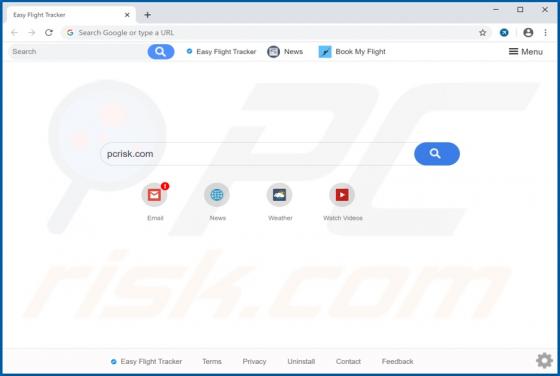Open the hamburger Menu

coord(525,52)
